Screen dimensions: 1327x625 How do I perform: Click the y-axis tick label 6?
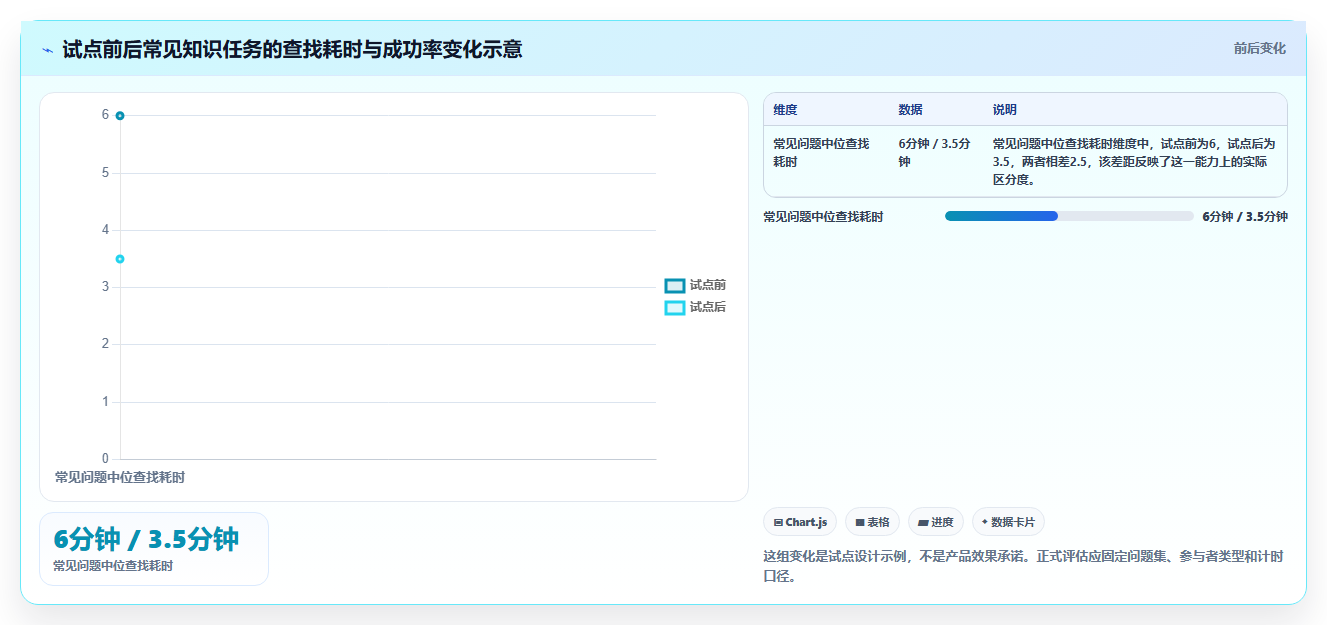pos(105,115)
